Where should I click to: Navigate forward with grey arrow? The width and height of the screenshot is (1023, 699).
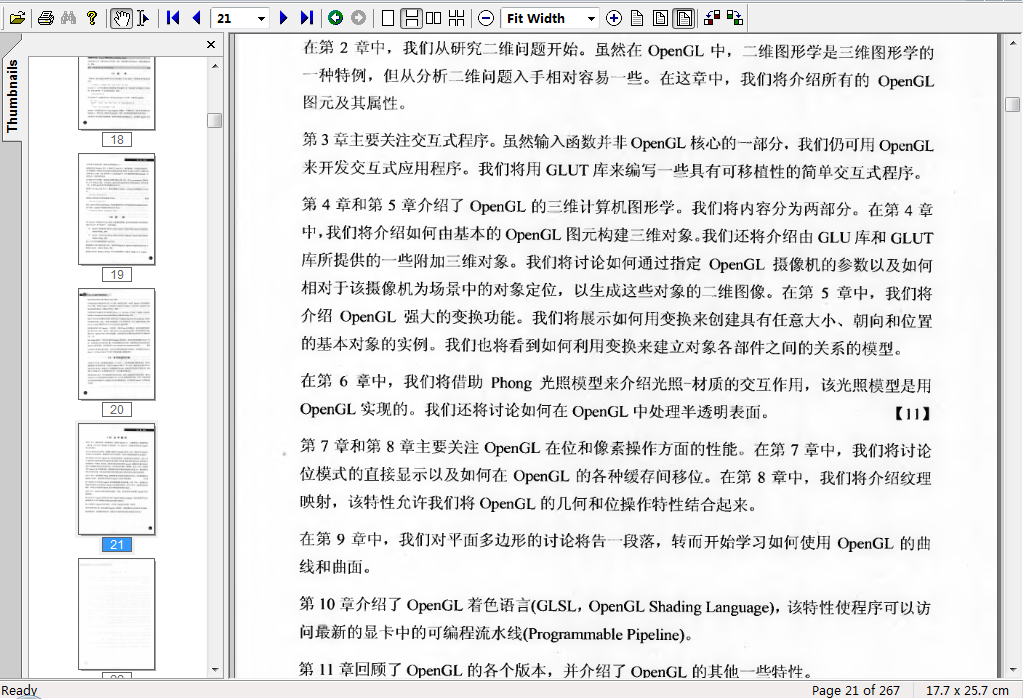tap(358, 18)
